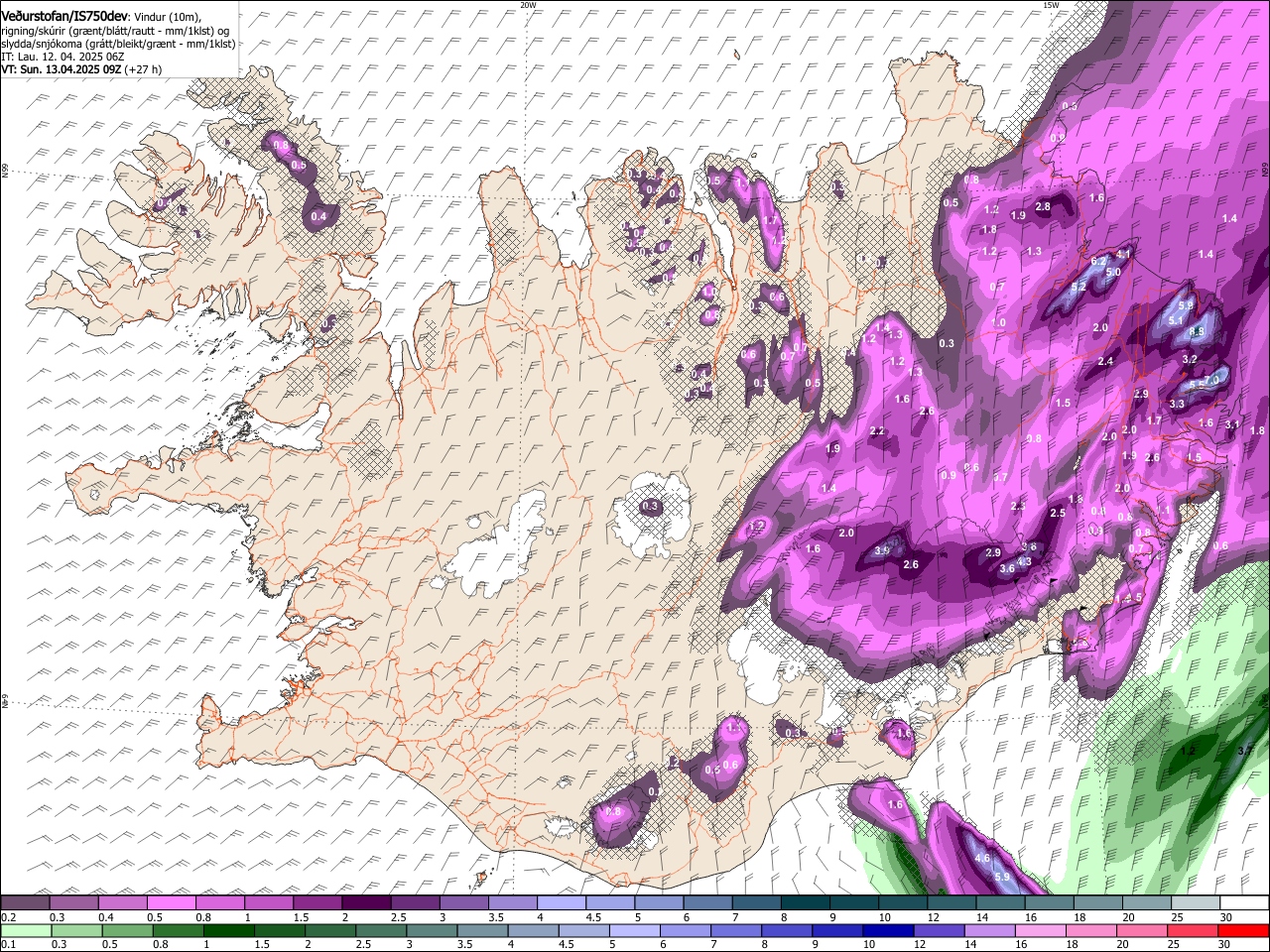Viewport: 1270px width, 952px height.
Task: Click the crimson legend swatch labeled 25
Action: (x=1192, y=930)
